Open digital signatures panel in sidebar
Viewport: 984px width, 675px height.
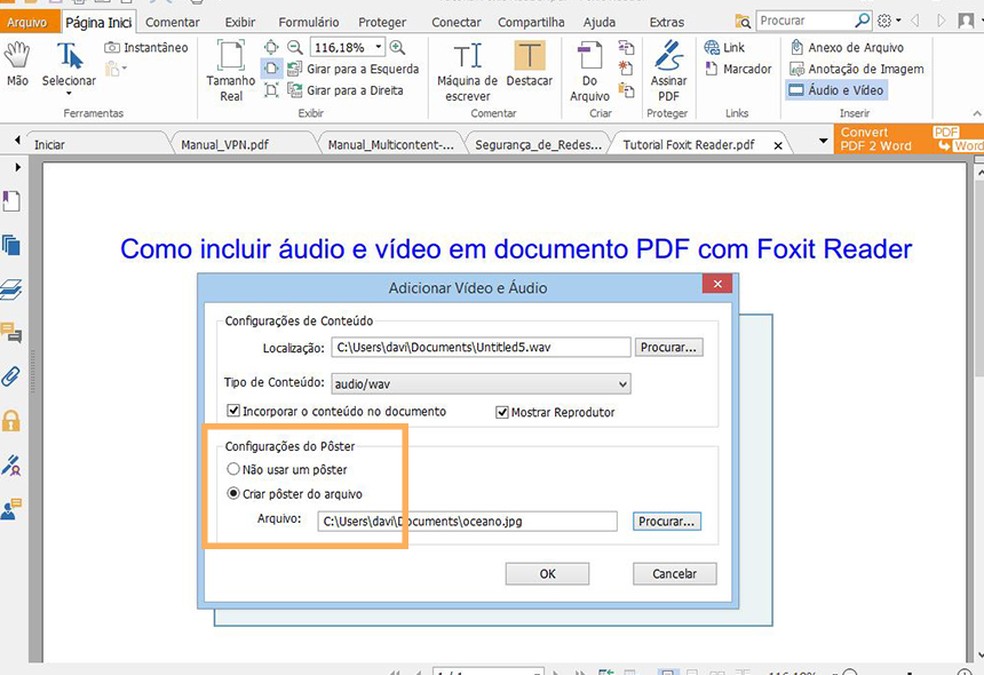pos(11,465)
